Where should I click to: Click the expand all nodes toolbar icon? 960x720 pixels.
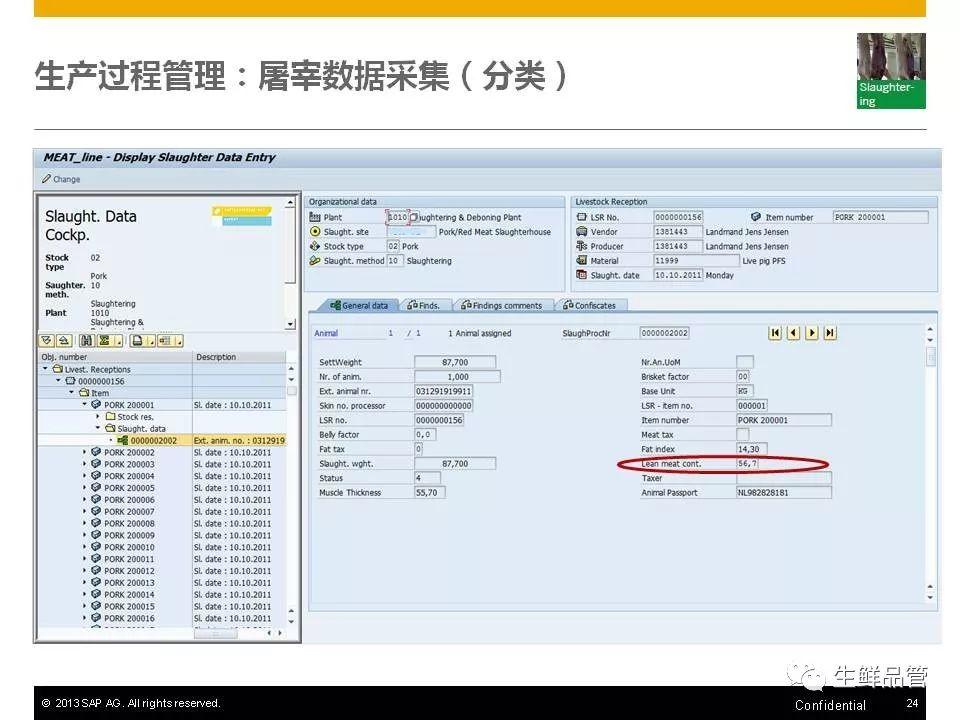(x=47, y=341)
